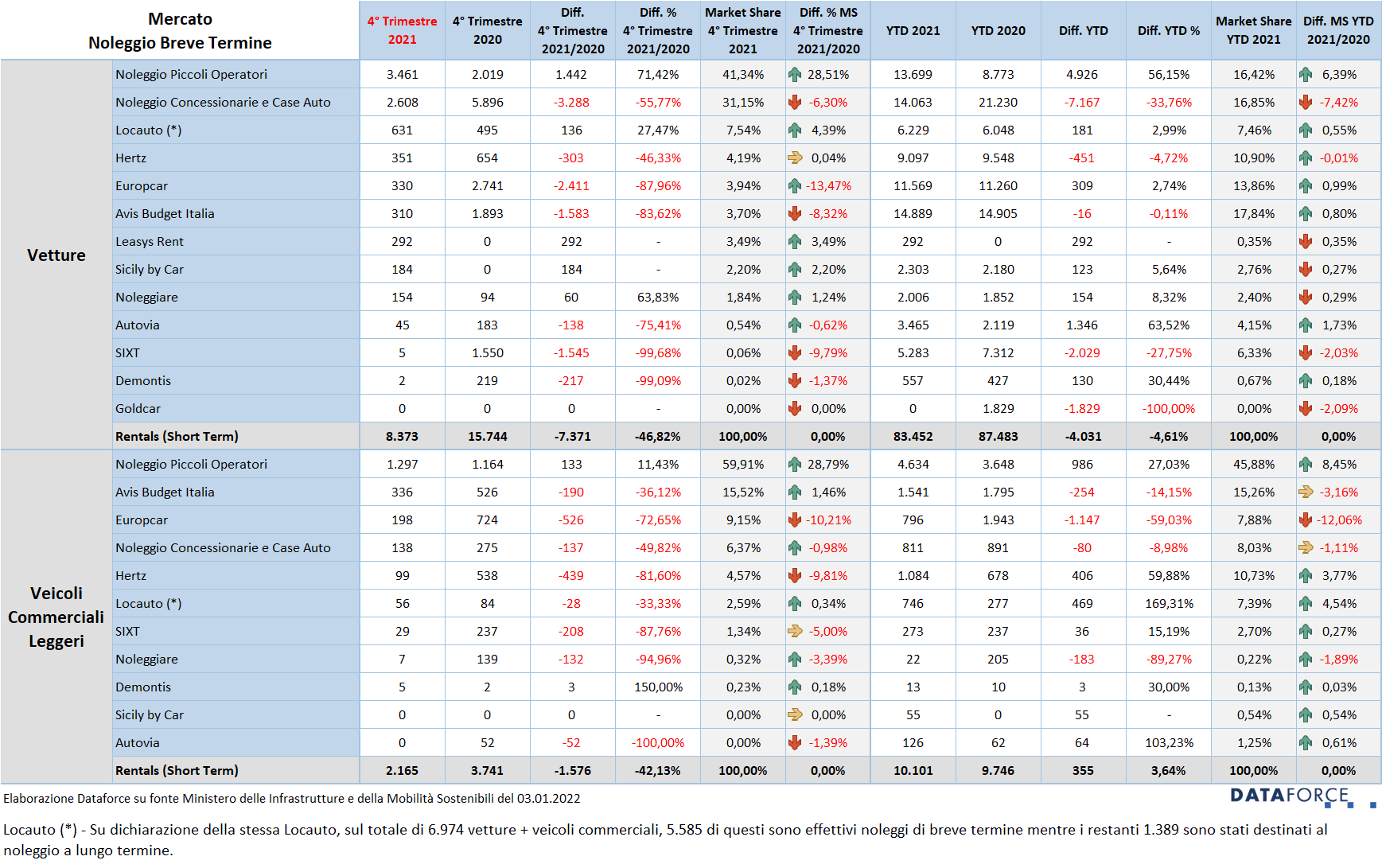
Task: Select value 5.896 in 4° Trimestre 2020
Action: (487, 103)
